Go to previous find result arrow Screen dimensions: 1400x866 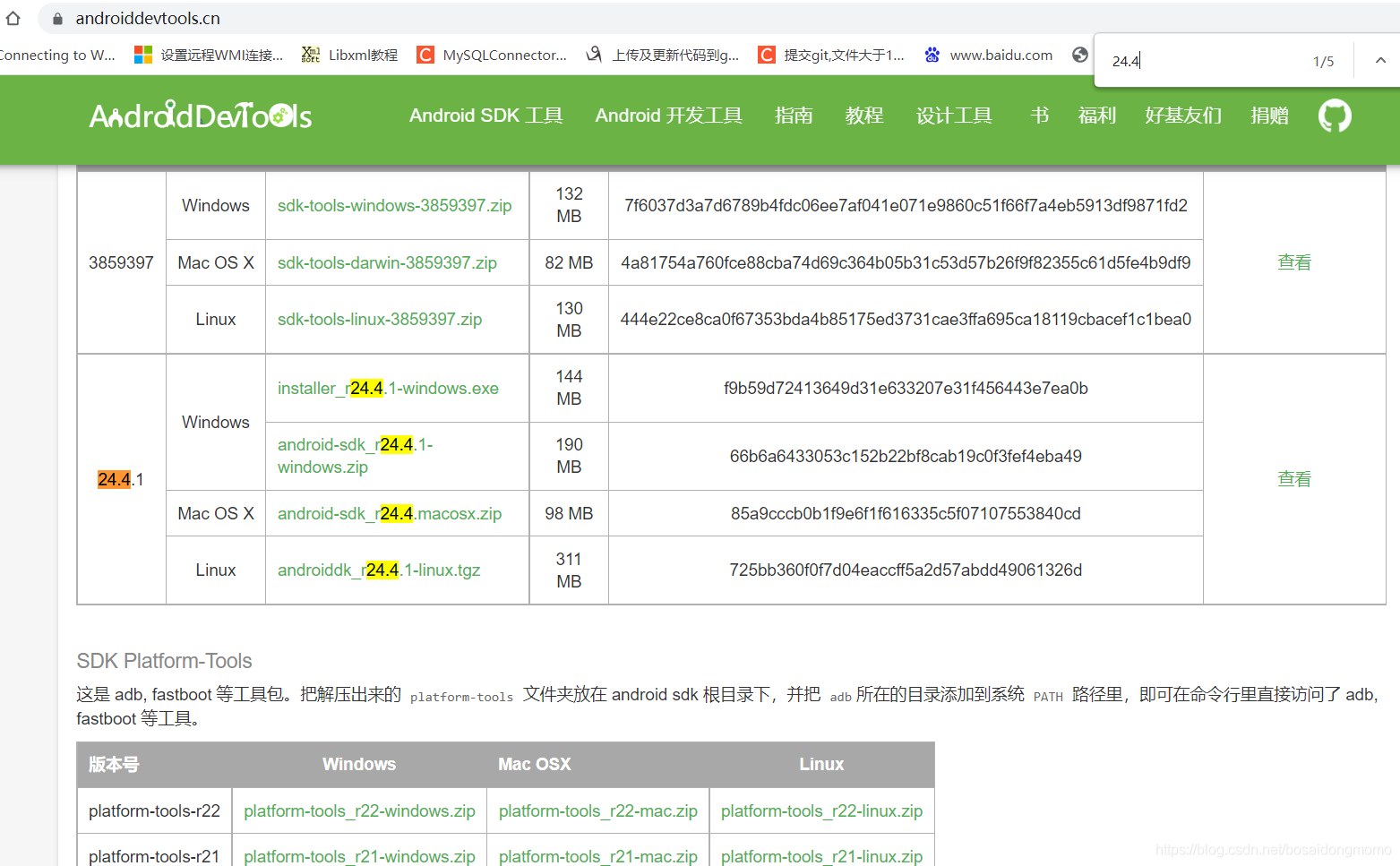coord(1380,61)
